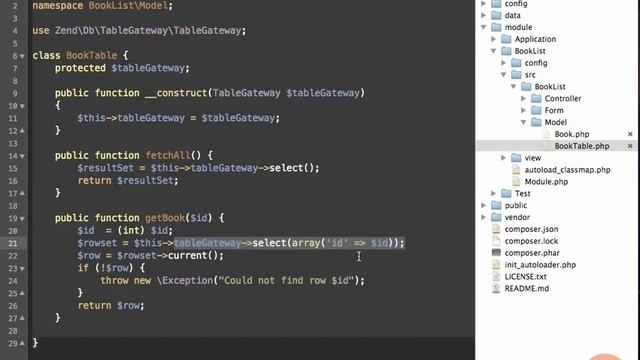Select the vendor folder label

(x=517, y=217)
